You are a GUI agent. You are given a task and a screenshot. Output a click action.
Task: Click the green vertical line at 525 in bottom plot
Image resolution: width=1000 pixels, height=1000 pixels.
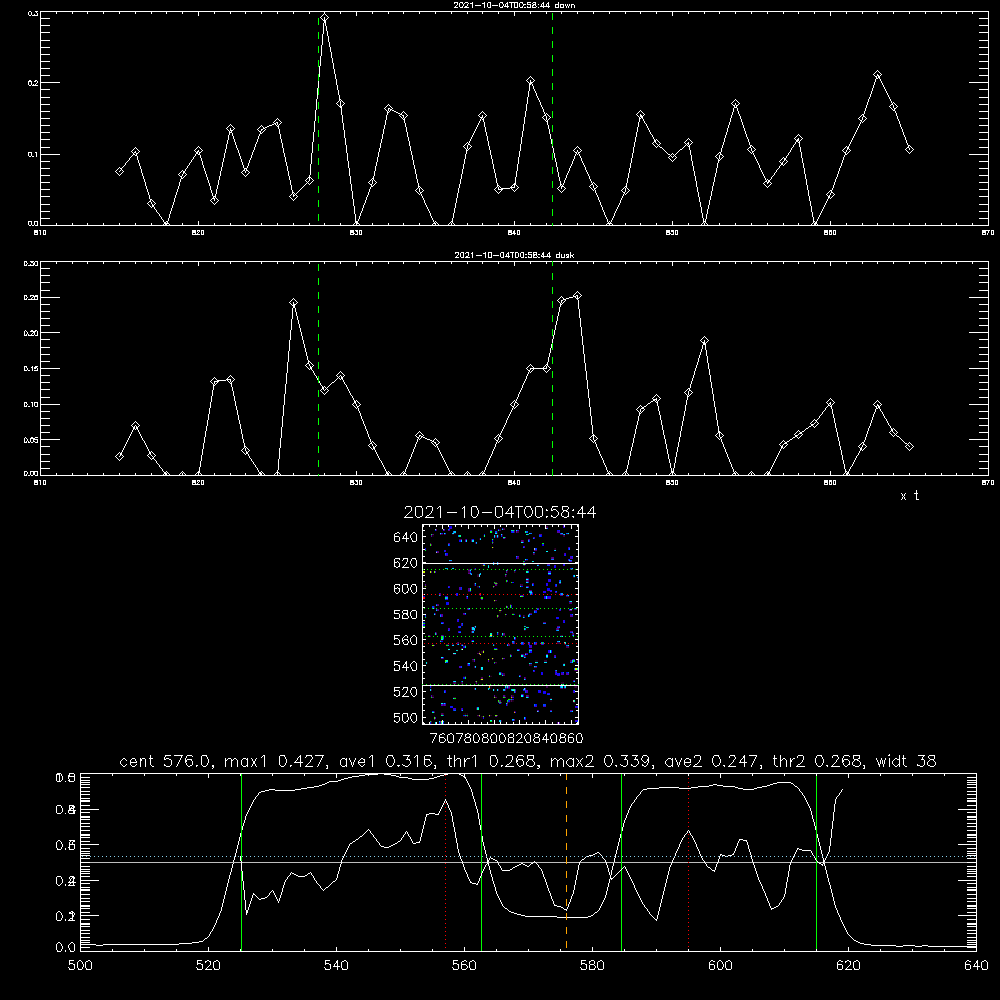241,861
